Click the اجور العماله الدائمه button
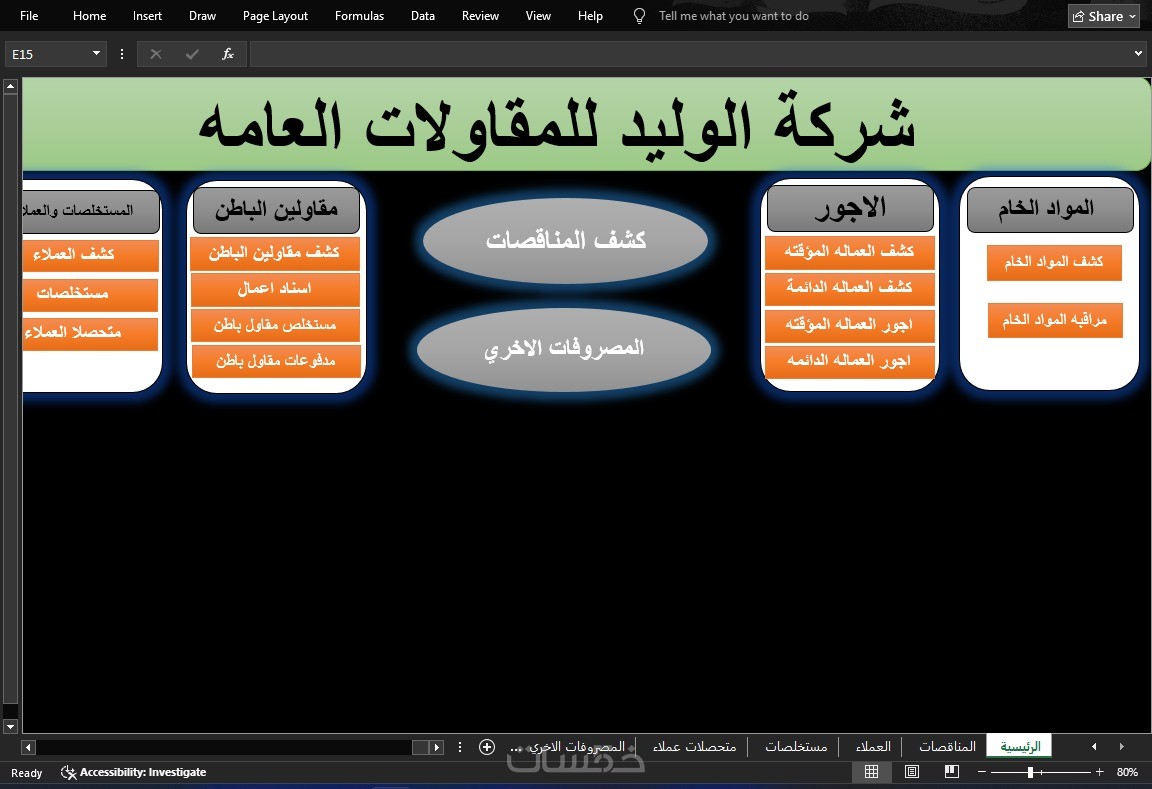Screen dimensions: 1152x789 point(849,361)
